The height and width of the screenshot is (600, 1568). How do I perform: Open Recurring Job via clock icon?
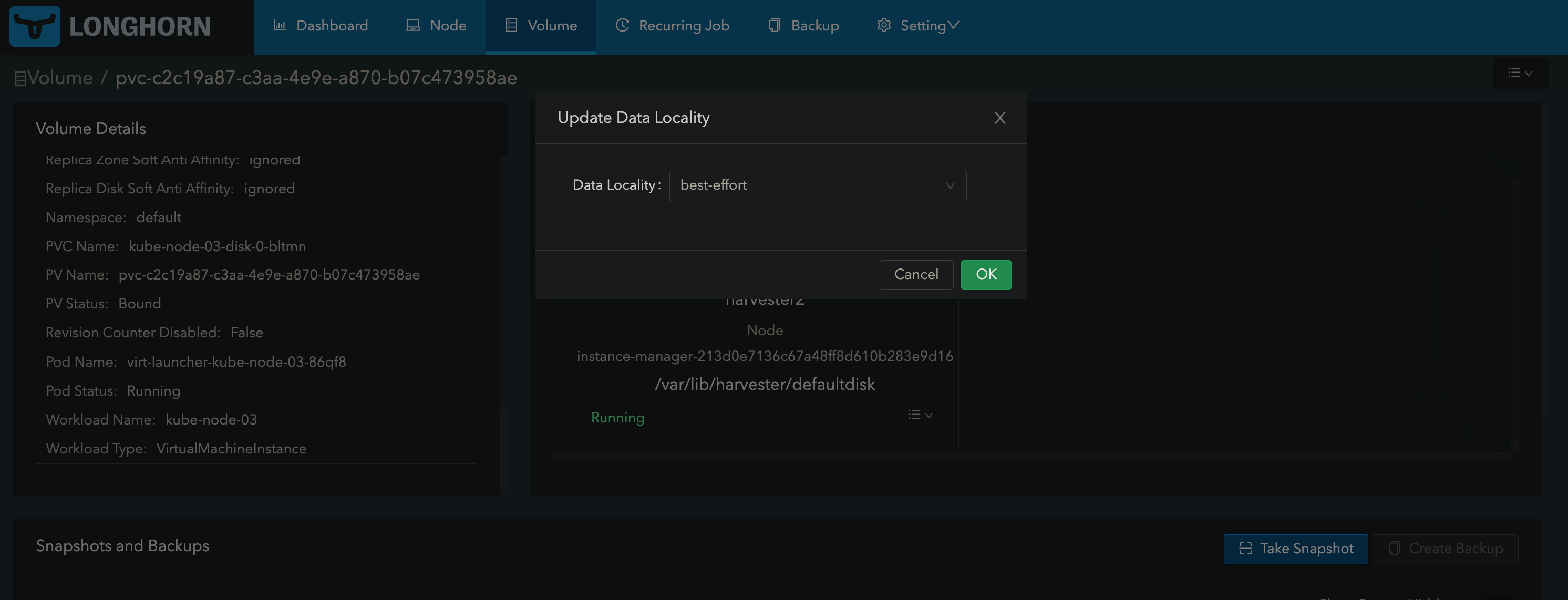622,26
